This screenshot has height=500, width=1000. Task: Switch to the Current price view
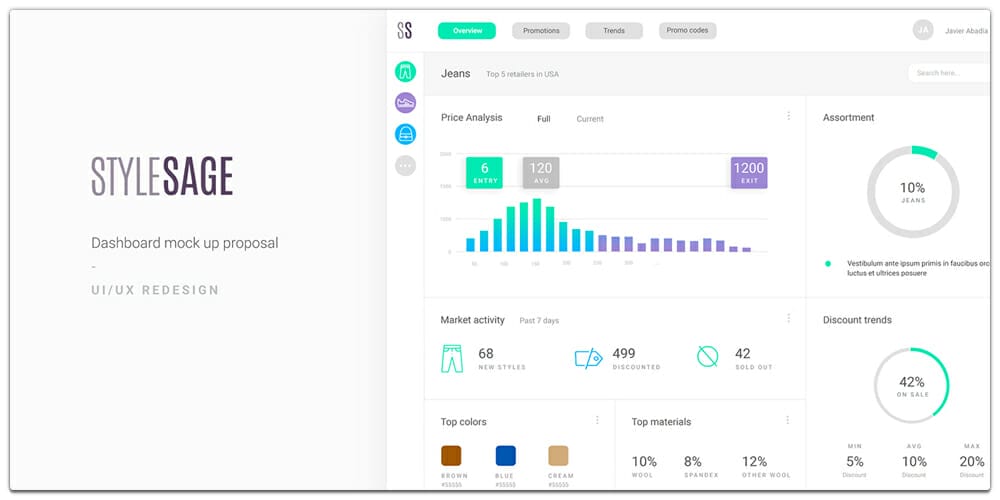point(590,119)
